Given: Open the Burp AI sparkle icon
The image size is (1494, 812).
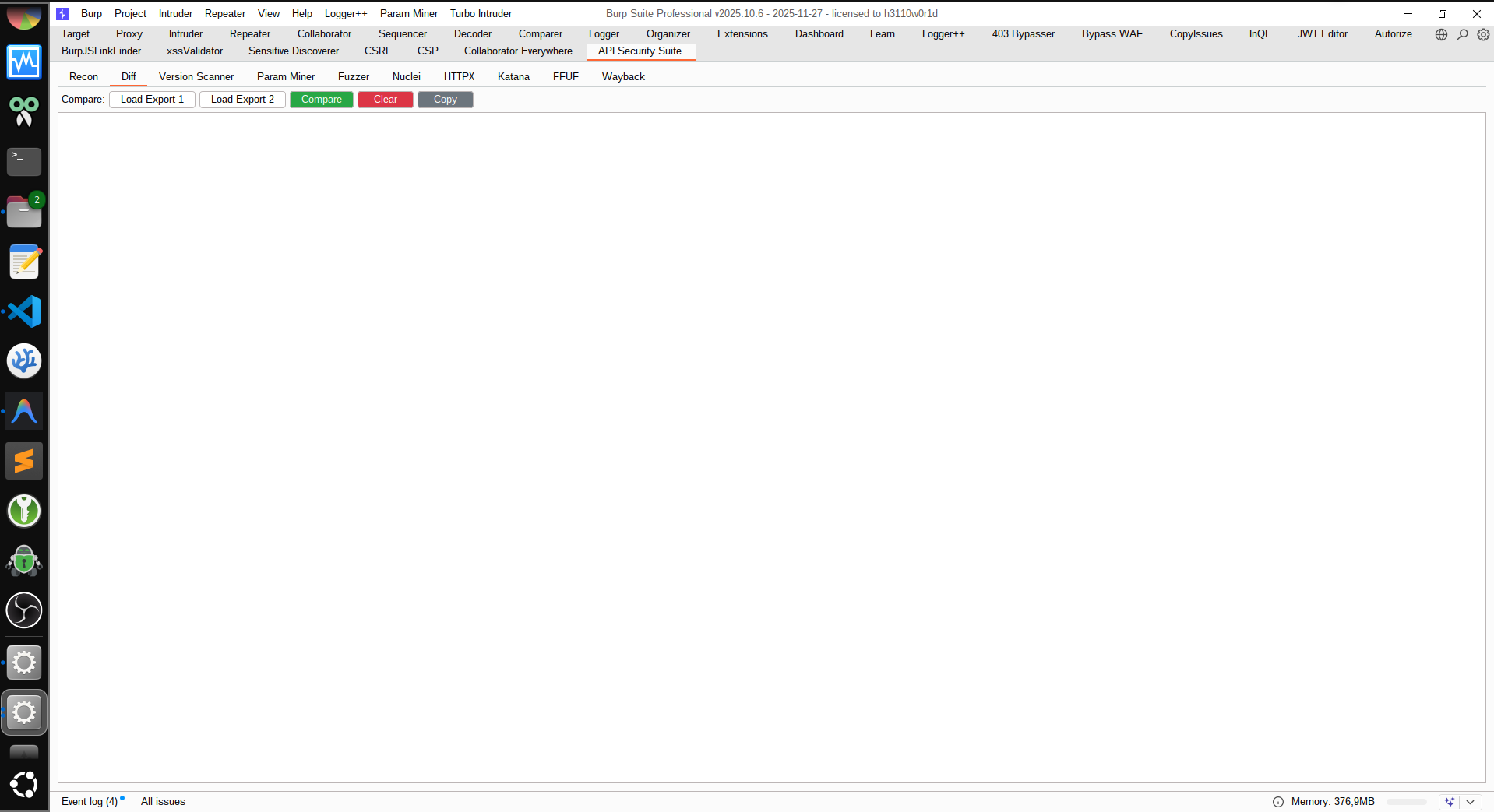Looking at the screenshot, I should pyautogui.click(x=1450, y=802).
